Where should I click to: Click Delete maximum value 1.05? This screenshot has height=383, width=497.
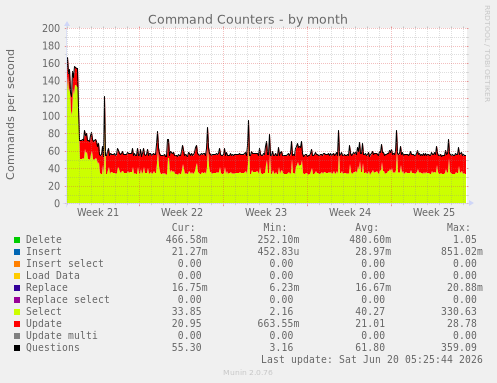[x=465, y=239]
